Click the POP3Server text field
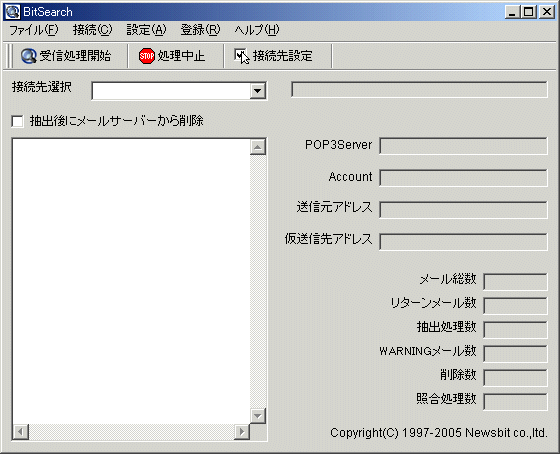Image resolution: width=560 pixels, height=454 pixels. click(x=463, y=146)
